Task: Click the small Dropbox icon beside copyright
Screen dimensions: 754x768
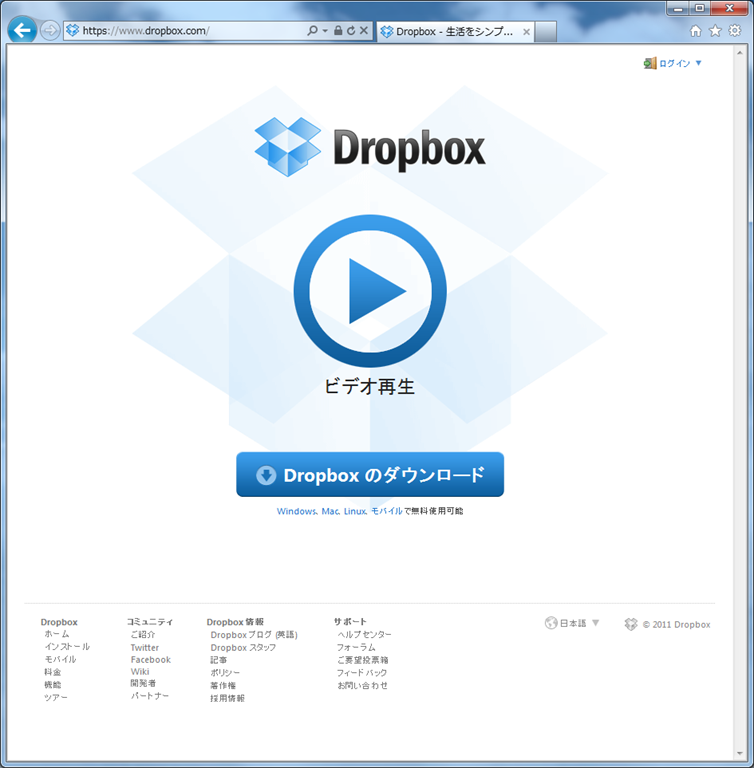Action: [x=631, y=624]
